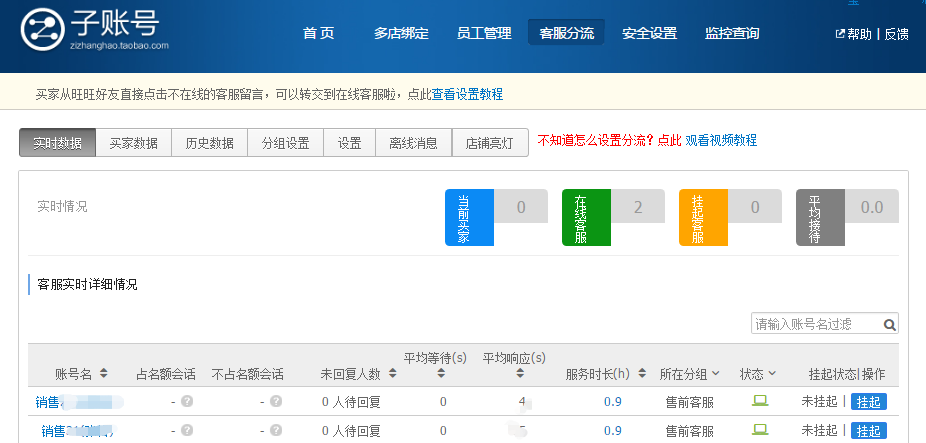The width and height of the screenshot is (926, 443).
Task: Click help icon beside first row's non-quota session
Action: coord(276,401)
